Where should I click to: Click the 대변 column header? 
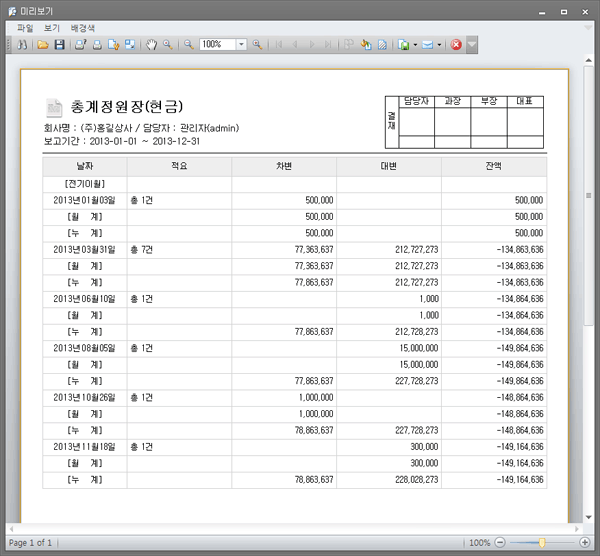click(x=389, y=166)
